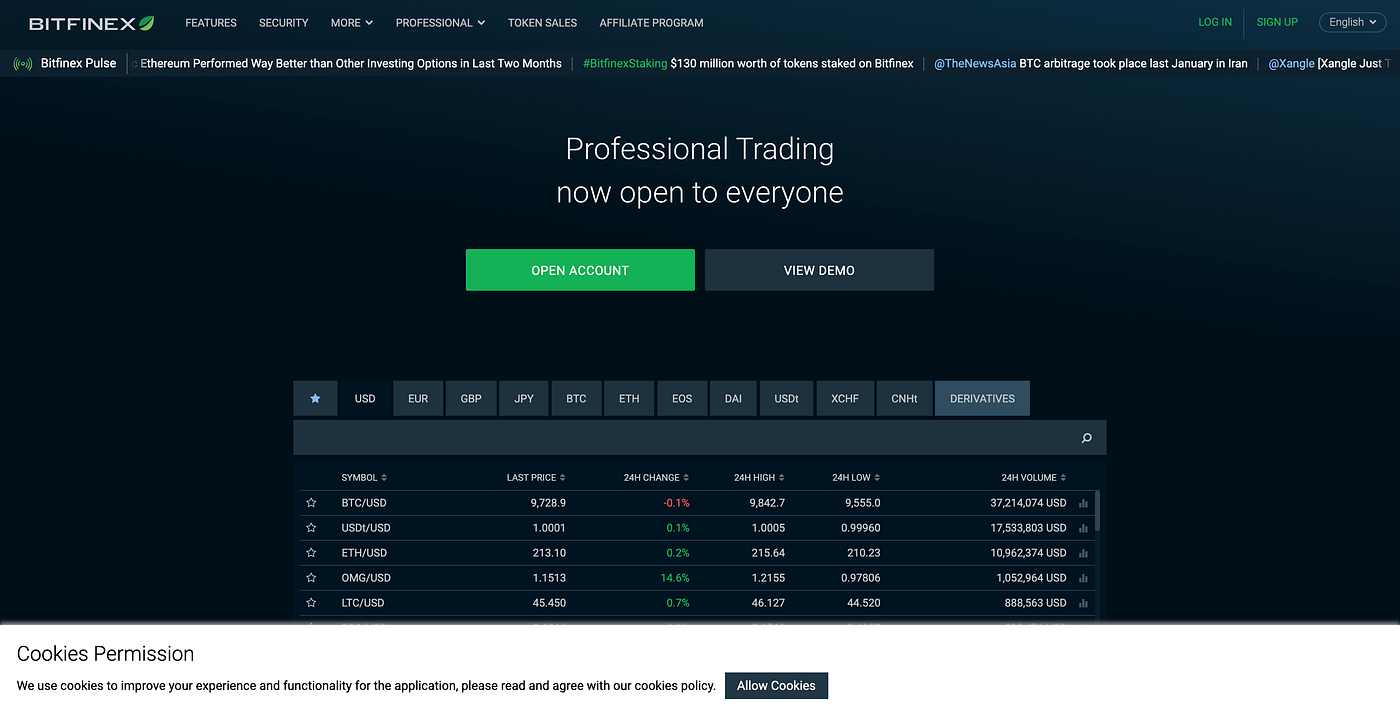Viewport: 1400px width, 724px height.
Task: Click the LTC/USD symbol text
Action: point(363,603)
